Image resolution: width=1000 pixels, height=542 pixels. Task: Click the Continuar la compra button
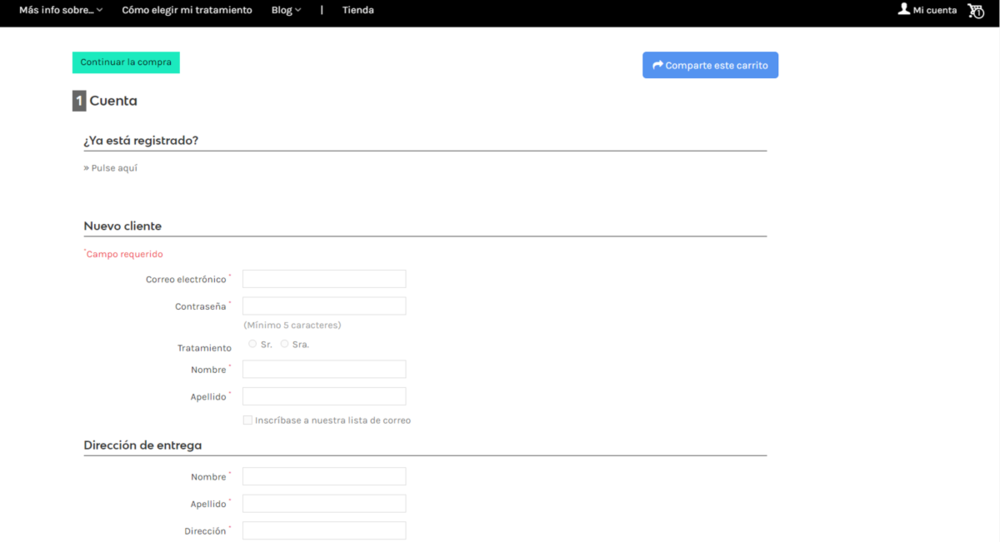tap(126, 62)
